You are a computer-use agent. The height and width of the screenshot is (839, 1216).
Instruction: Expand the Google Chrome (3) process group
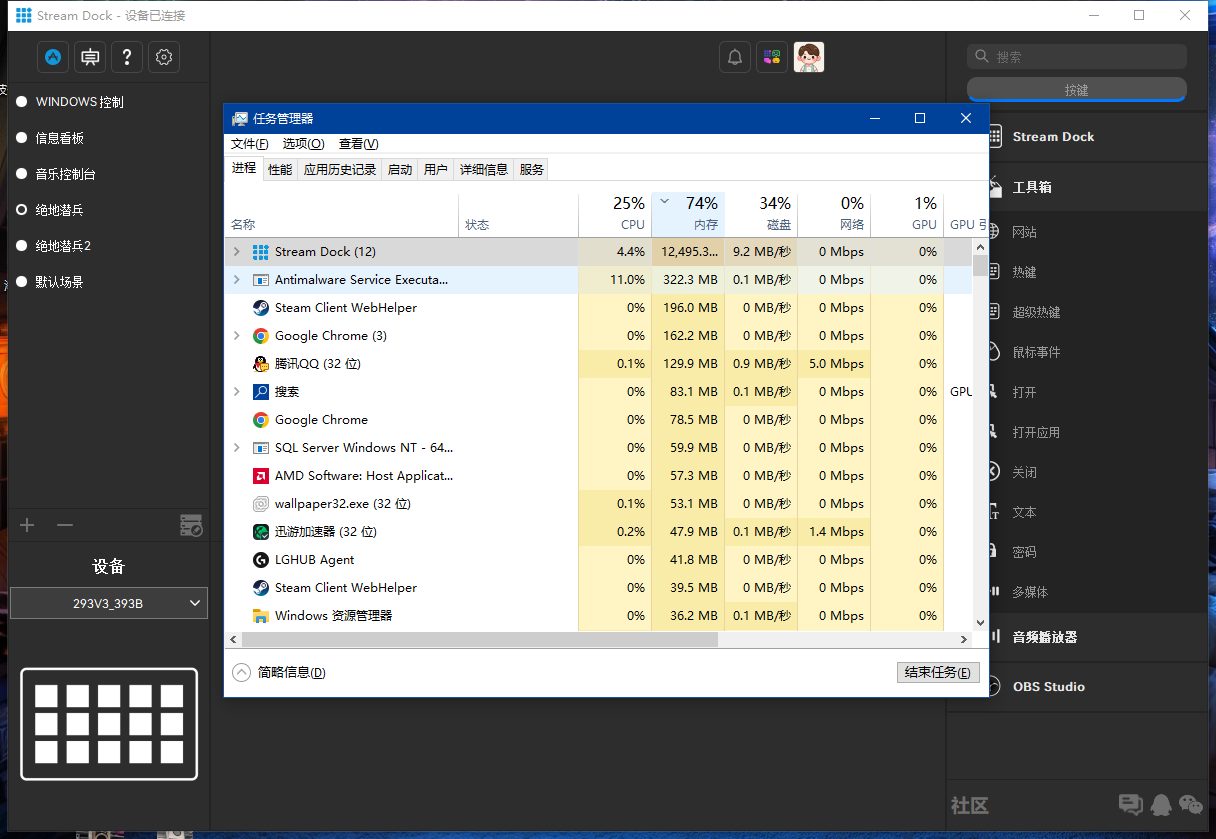coord(237,336)
